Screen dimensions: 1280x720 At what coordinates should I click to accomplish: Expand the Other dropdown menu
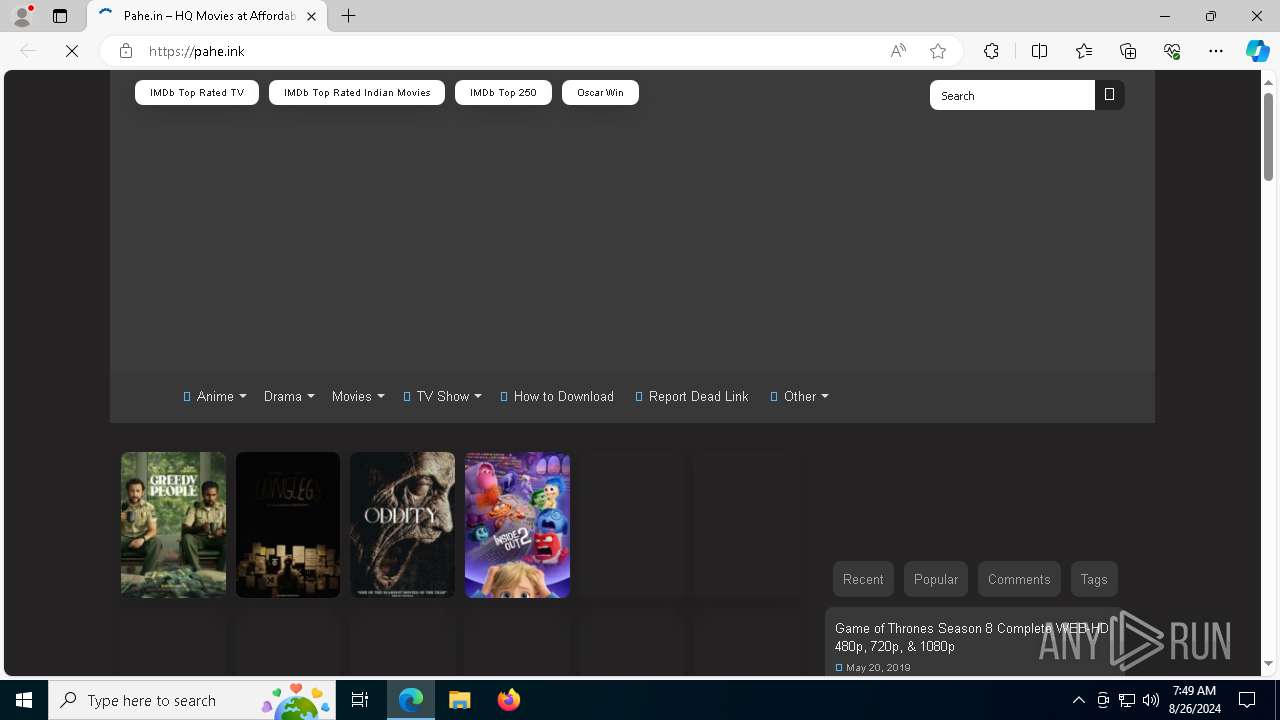[x=799, y=396]
